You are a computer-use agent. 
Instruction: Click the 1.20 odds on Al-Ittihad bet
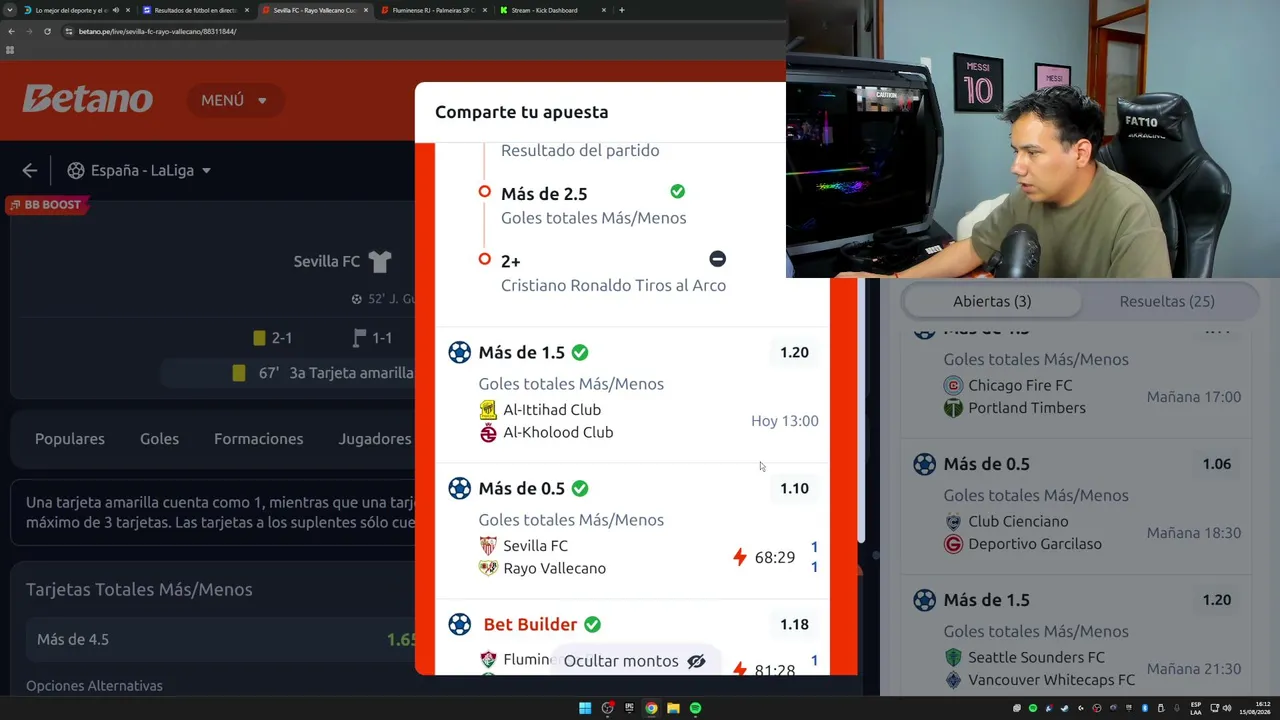tap(794, 353)
